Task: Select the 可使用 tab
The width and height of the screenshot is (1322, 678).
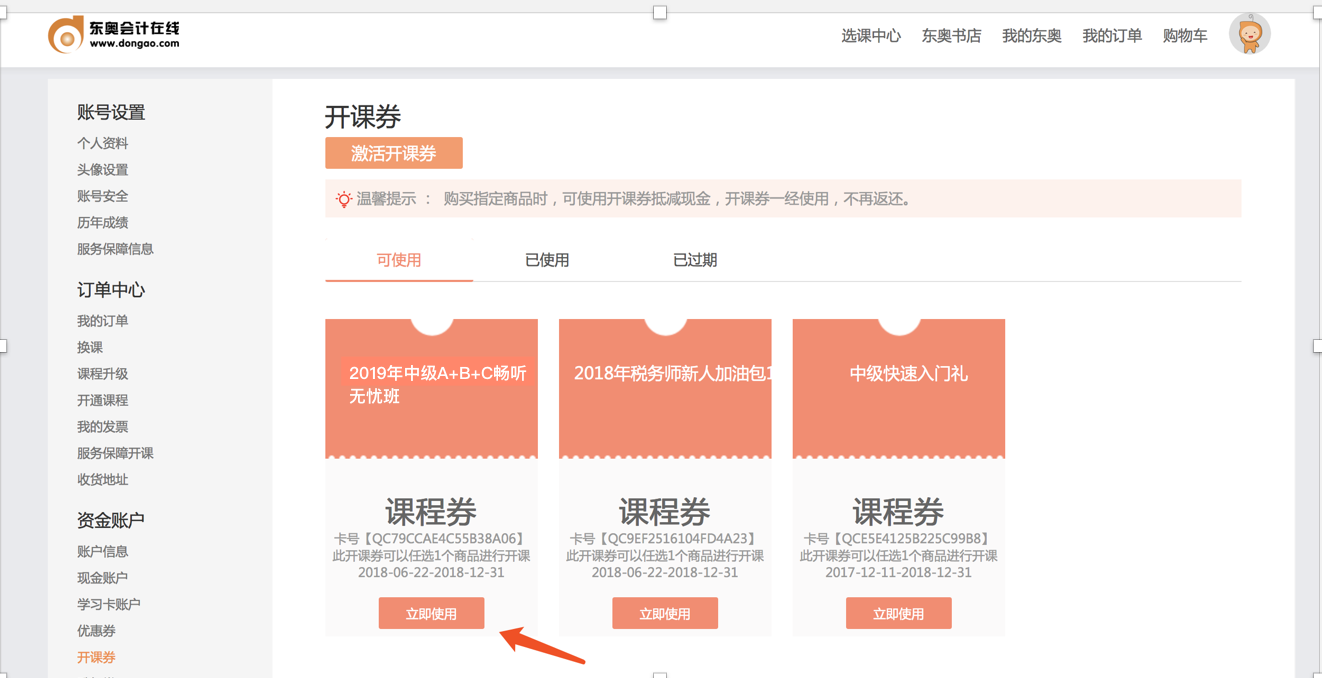Action: (x=398, y=259)
